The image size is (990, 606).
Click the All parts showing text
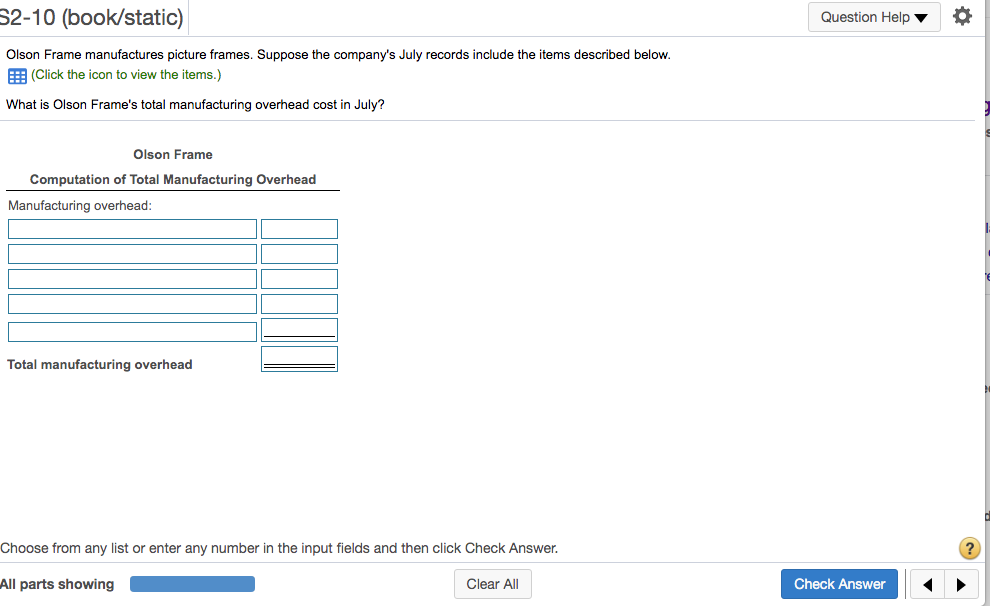point(57,584)
